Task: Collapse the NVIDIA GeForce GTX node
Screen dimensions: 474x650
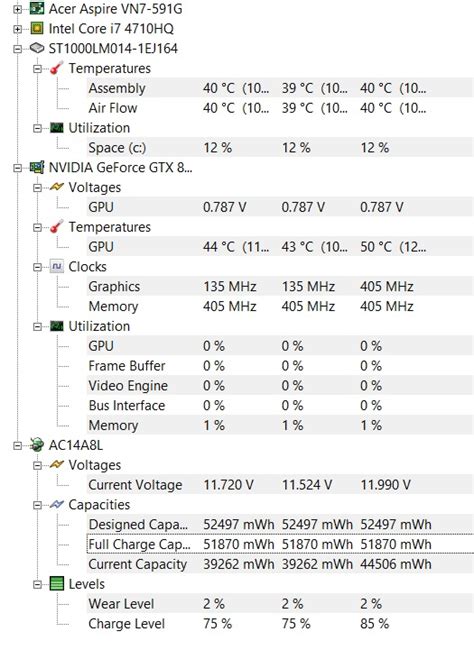Action: click(17, 168)
